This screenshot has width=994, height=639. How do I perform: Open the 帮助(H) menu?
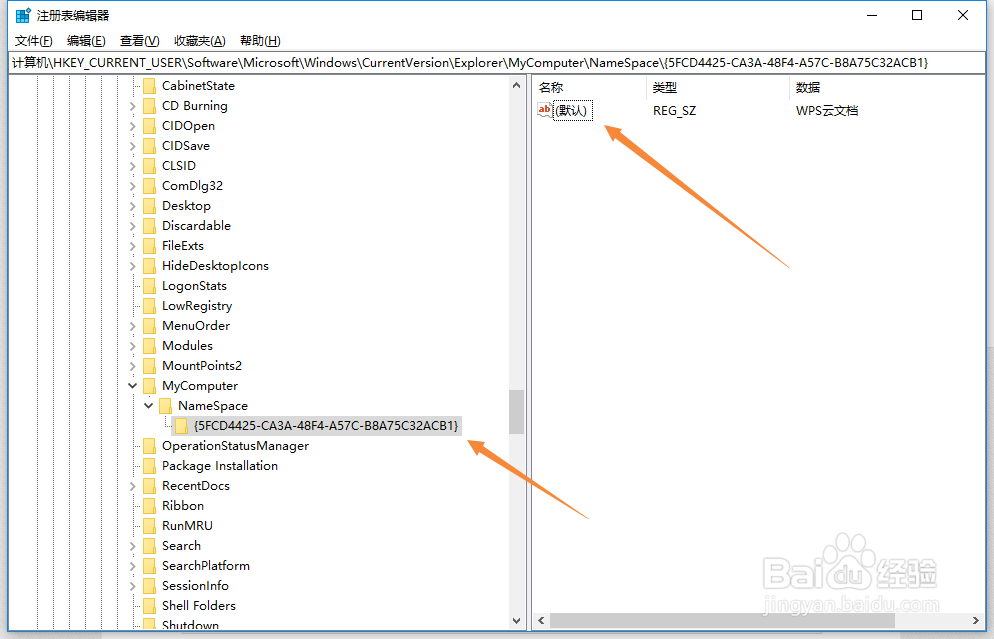(260, 41)
